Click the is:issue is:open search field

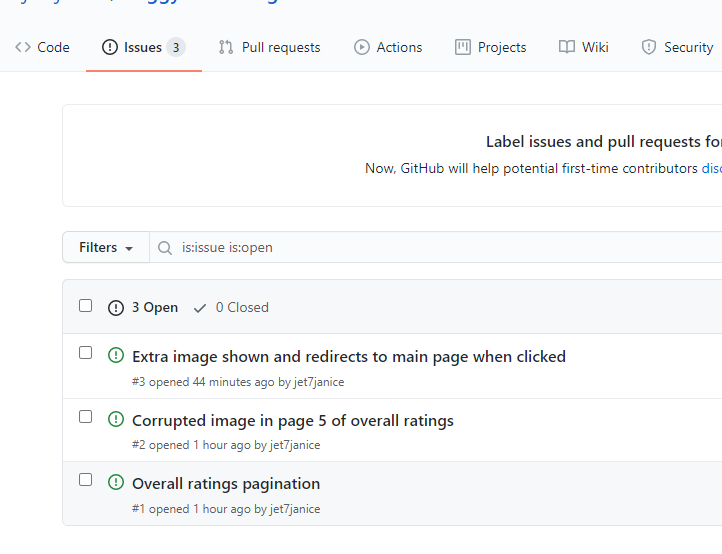[x=436, y=247]
